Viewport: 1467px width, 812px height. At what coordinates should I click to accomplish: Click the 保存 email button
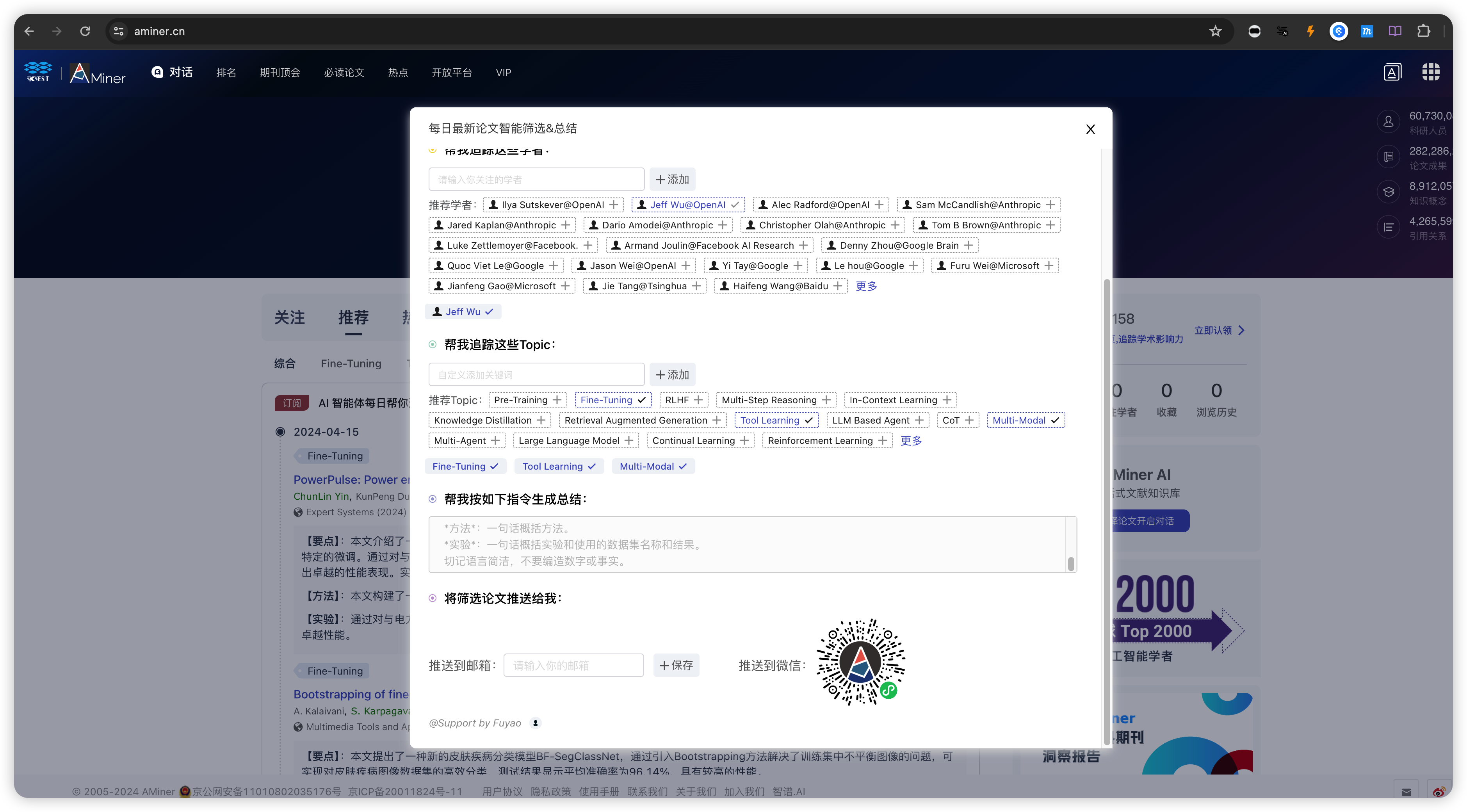pyautogui.click(x=676, y=665)
